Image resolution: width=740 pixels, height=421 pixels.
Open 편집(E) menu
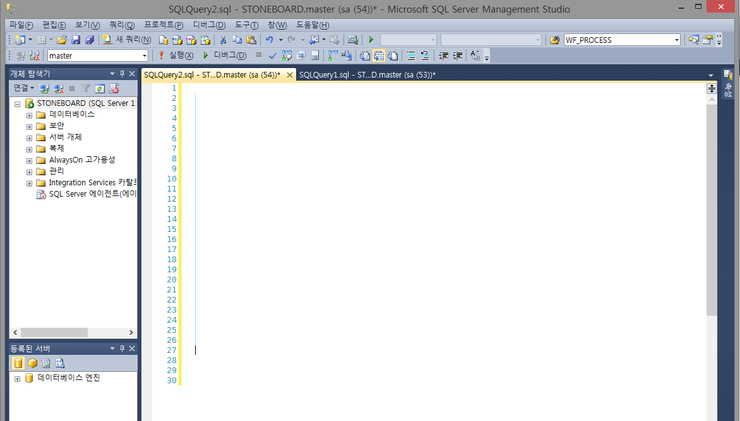54,25
